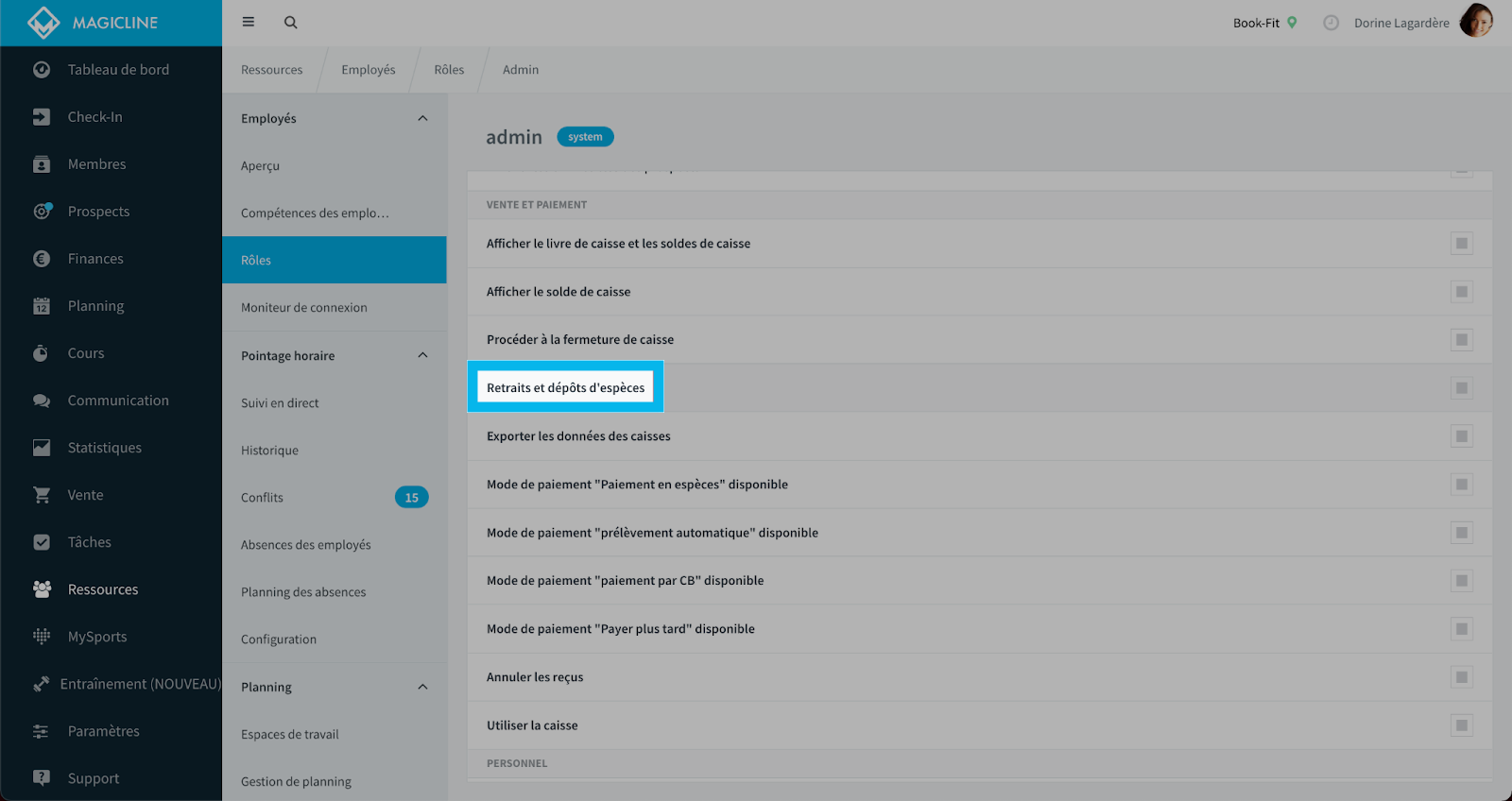
Task: Toggle checkbox for Paiement en espèces mode
Action: click(1462, 485)
